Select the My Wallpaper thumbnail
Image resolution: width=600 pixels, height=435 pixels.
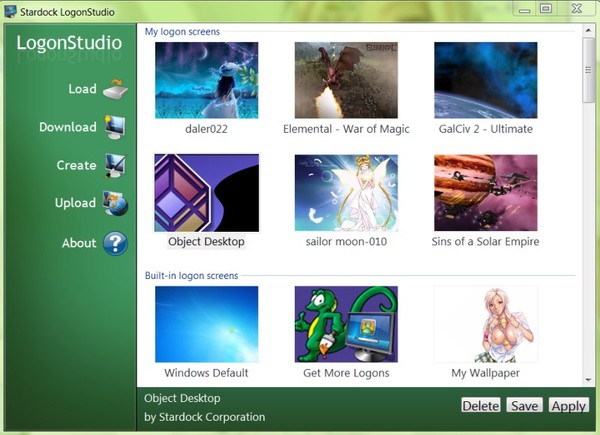pyautogui.click(x=486, y=324)
